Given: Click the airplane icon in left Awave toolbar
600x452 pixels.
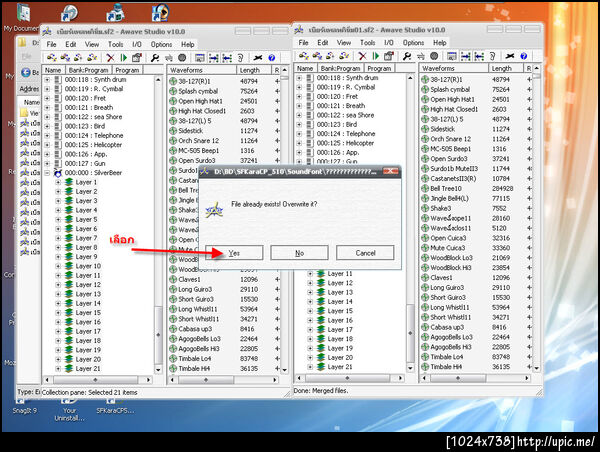Looking at the screenshot, I should click(x=258, y=58).
